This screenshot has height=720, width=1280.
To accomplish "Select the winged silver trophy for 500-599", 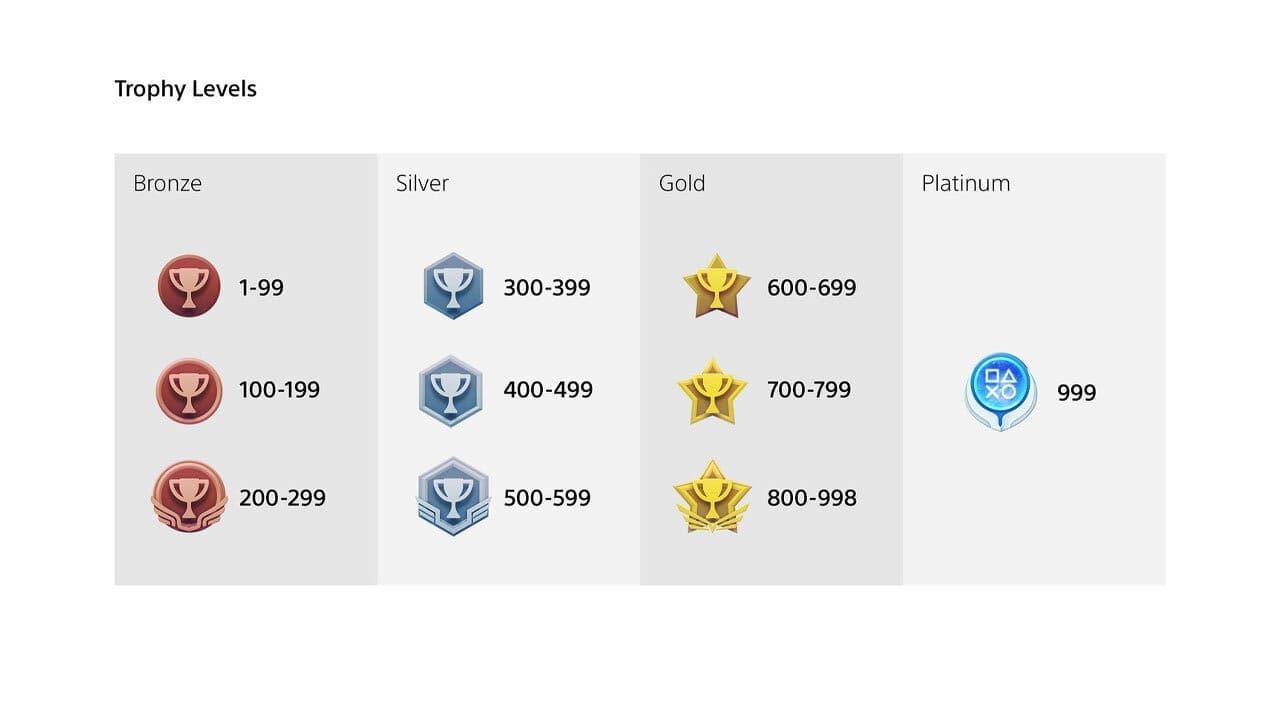I will 452,497.
